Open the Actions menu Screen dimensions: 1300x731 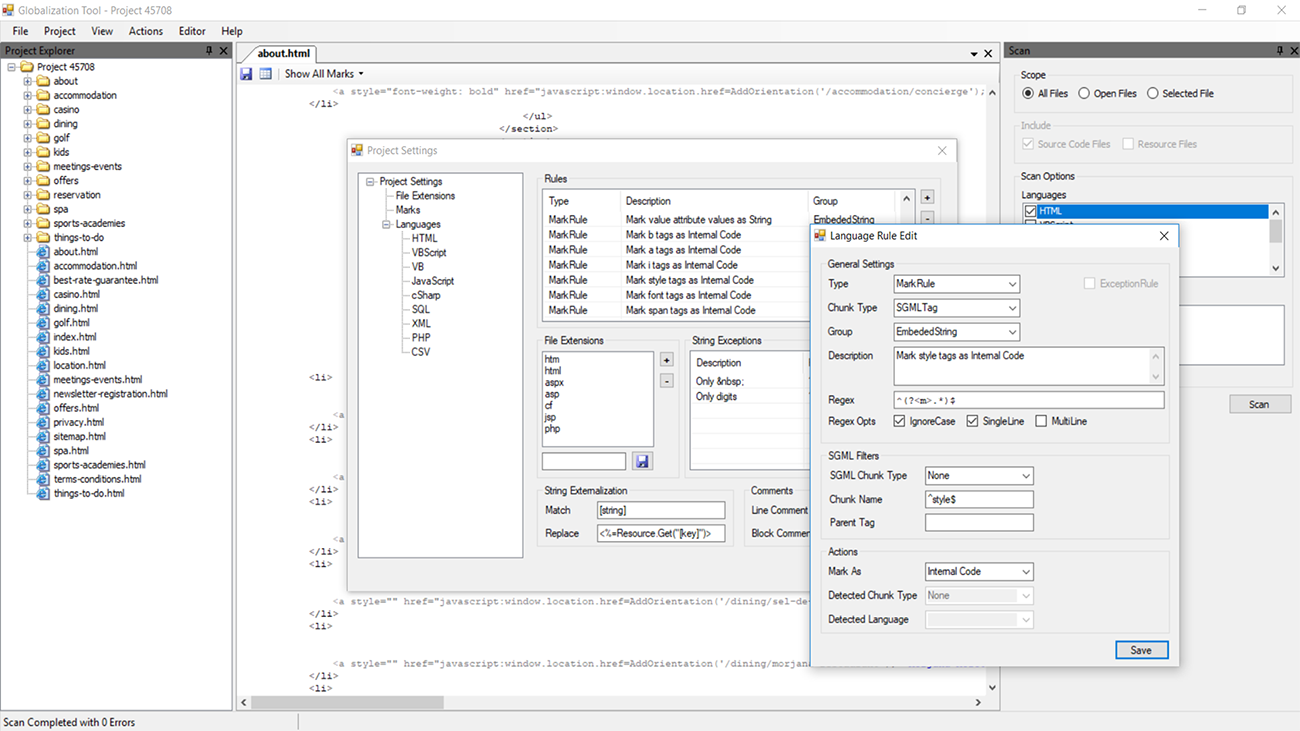pyautogui.click(x=146, y=31)
